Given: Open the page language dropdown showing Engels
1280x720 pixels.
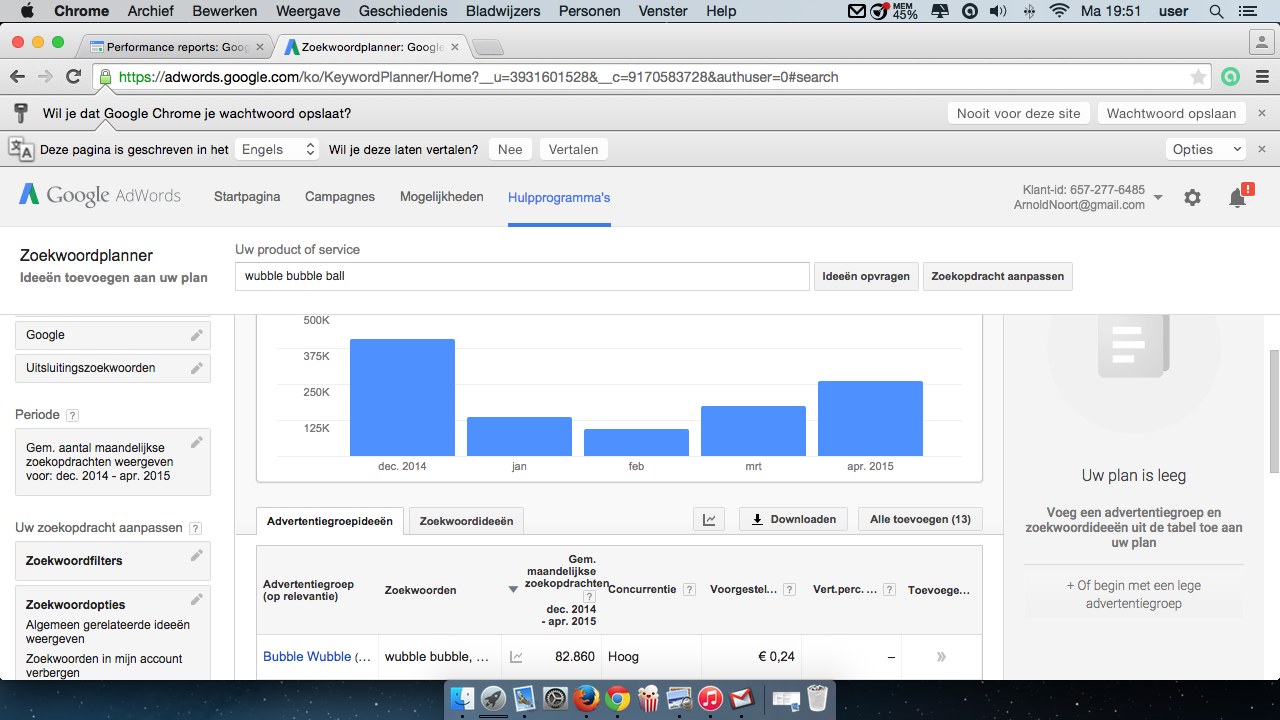Looking at the screenshot, I should [x=278, y=149].
